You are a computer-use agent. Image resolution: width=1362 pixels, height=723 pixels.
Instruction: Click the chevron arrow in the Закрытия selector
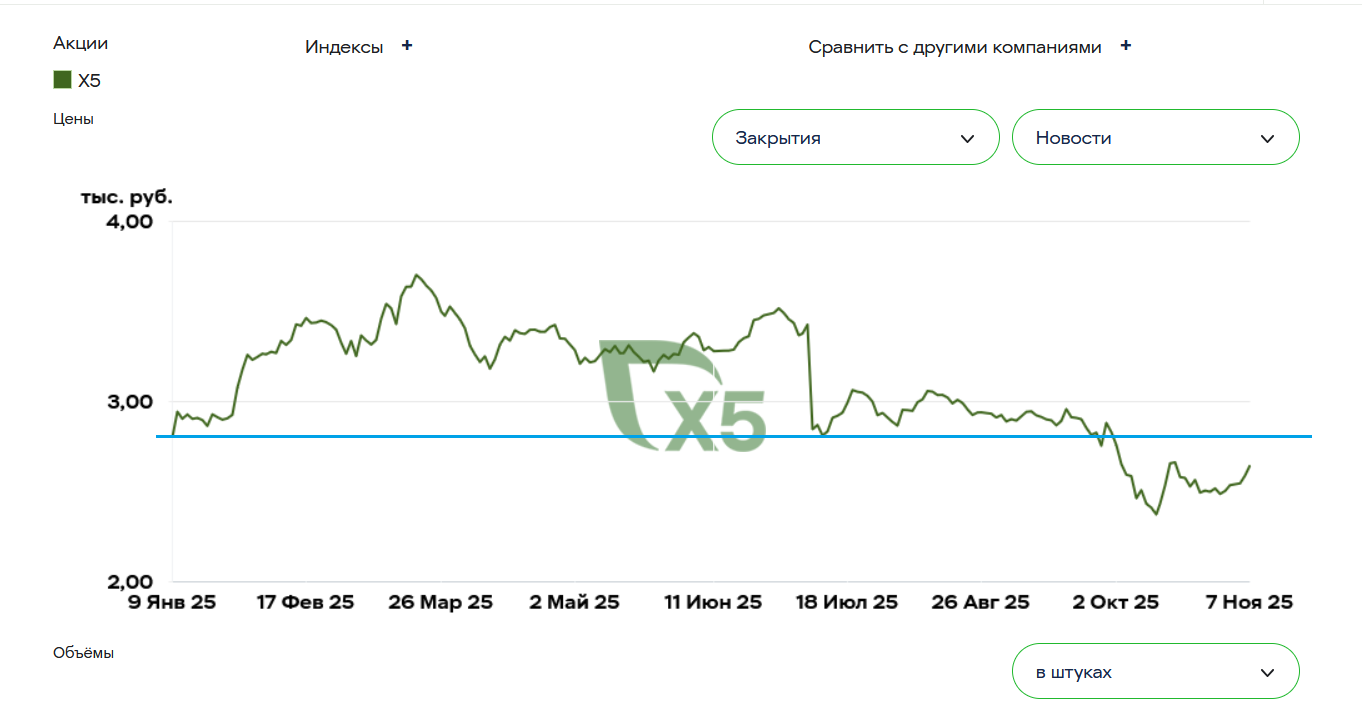tap(967, 138)
